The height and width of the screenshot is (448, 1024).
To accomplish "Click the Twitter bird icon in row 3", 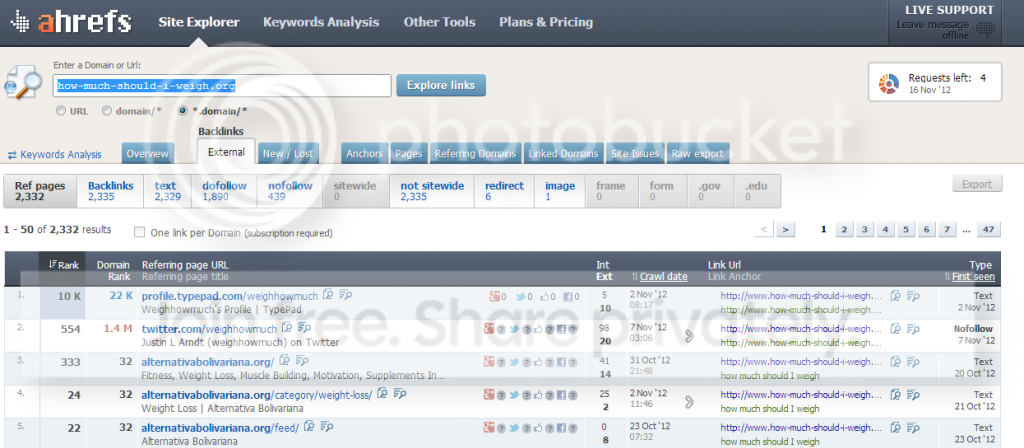I will click(514, 361).
